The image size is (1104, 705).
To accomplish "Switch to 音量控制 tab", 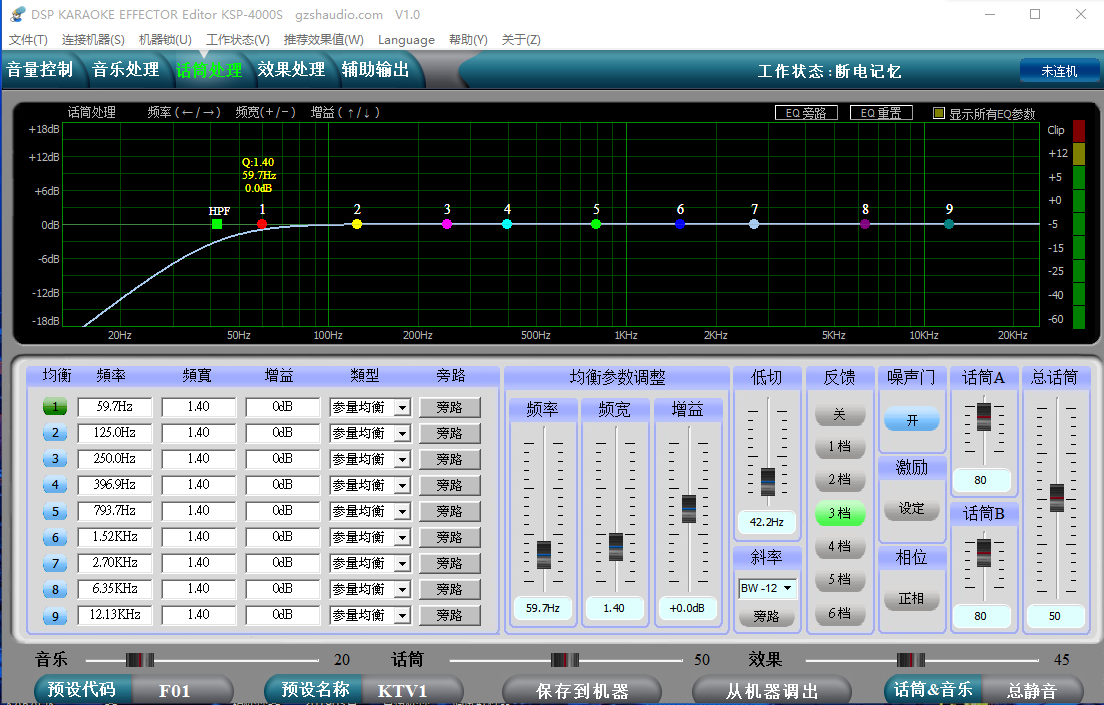I will 40,70.
